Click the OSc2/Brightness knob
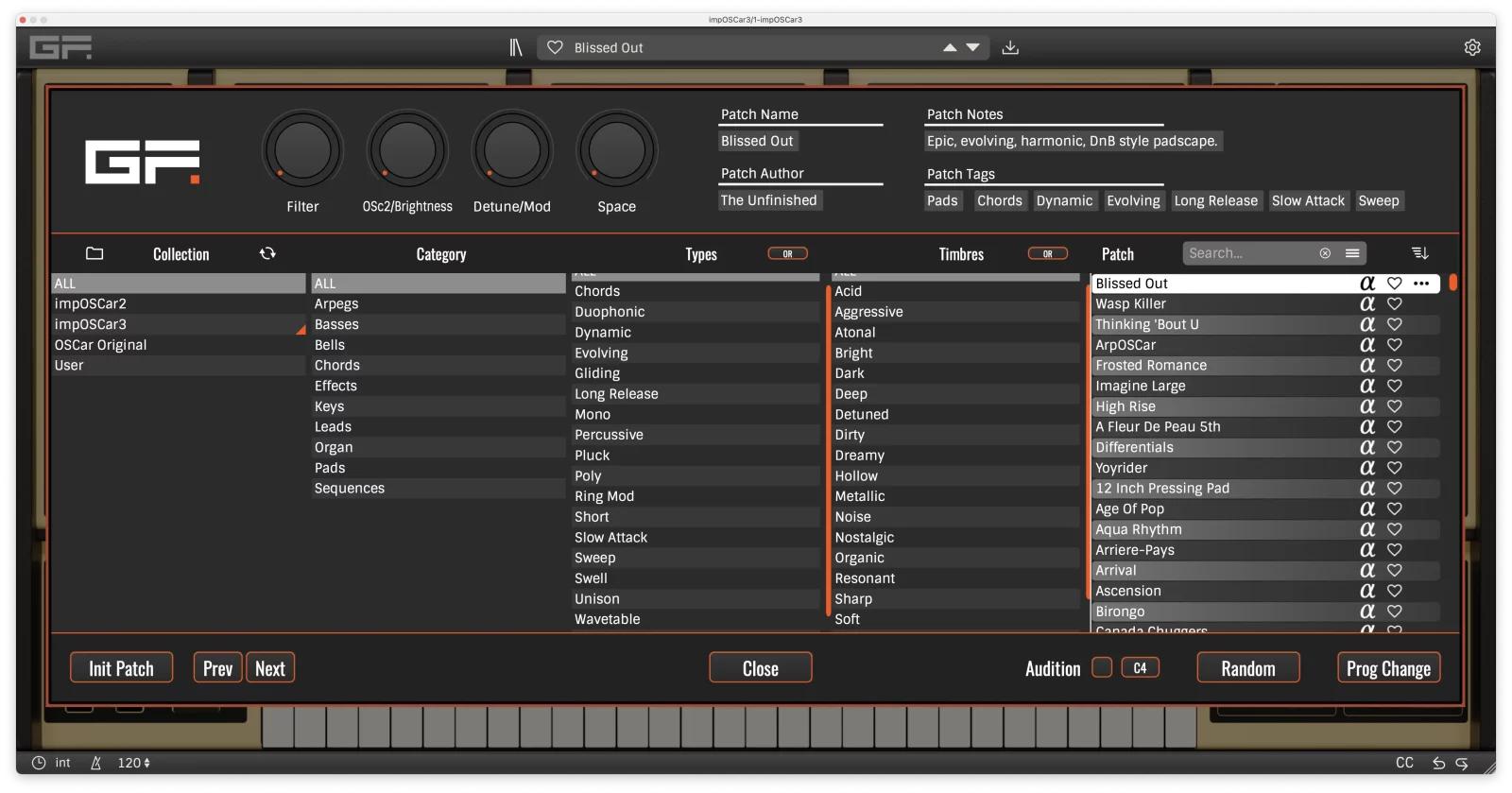This screenshot has height=793, width=1512. (407, 149)
